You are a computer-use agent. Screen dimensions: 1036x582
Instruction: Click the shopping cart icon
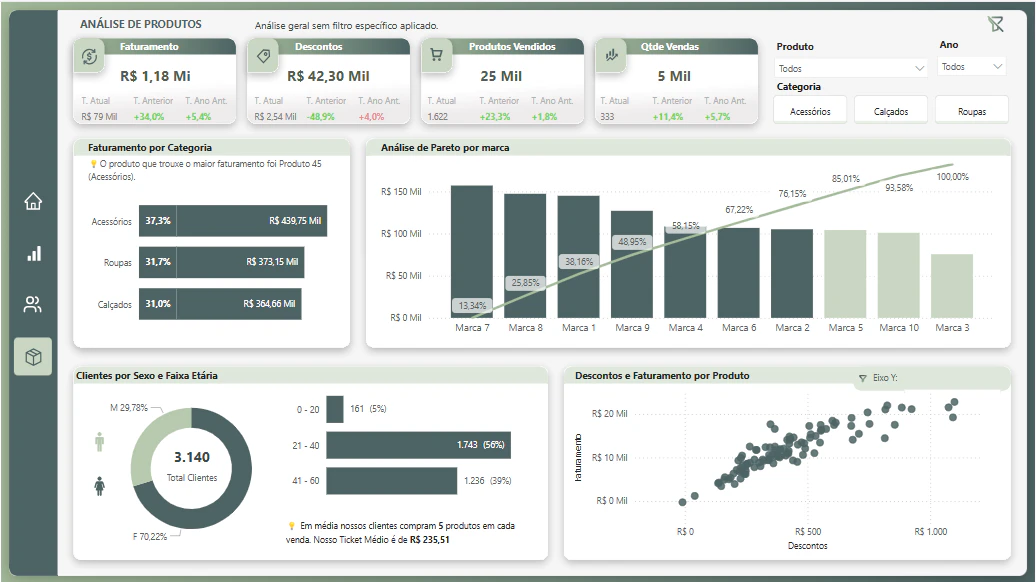437,55
